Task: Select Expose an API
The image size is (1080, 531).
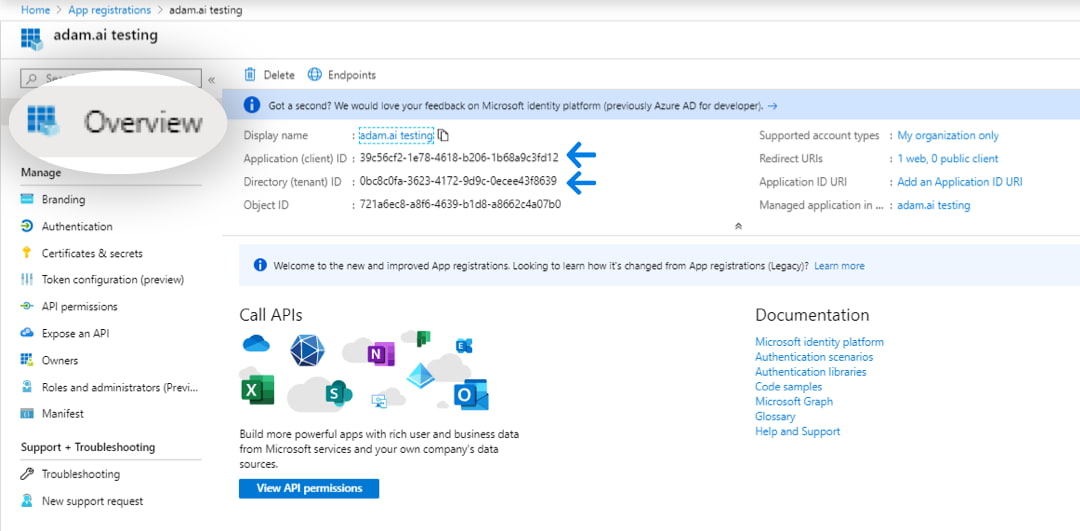Action: pos(76,333)
